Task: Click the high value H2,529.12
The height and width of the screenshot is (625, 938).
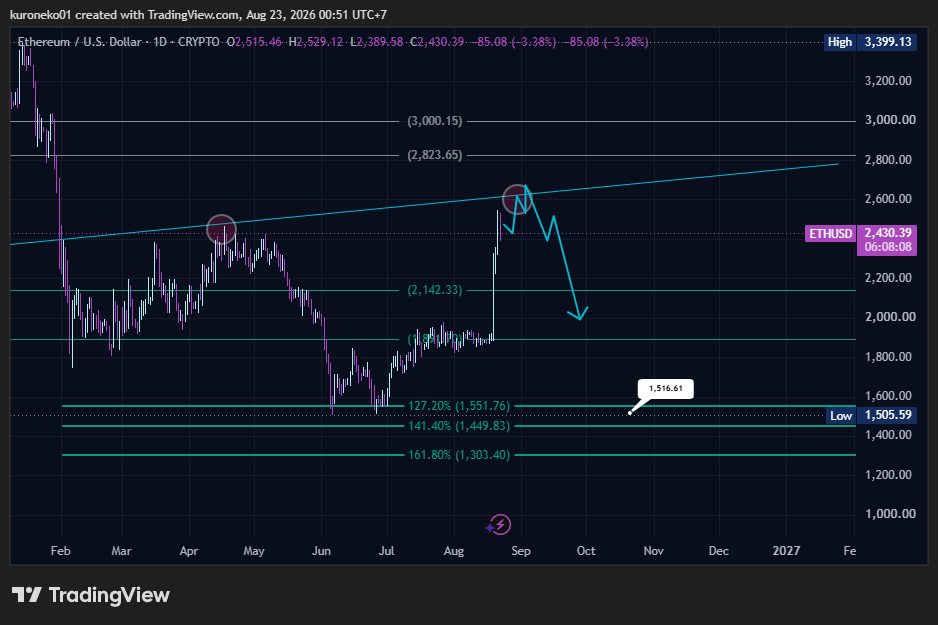Action: tap(316, 42)
